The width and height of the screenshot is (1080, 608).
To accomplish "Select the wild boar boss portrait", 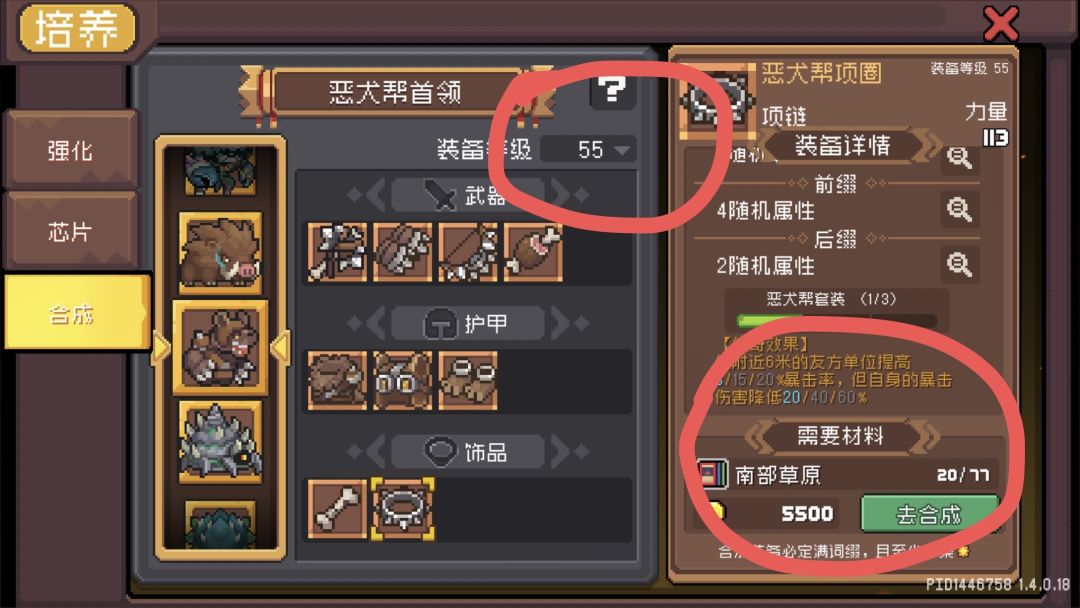I will point(220,253).
